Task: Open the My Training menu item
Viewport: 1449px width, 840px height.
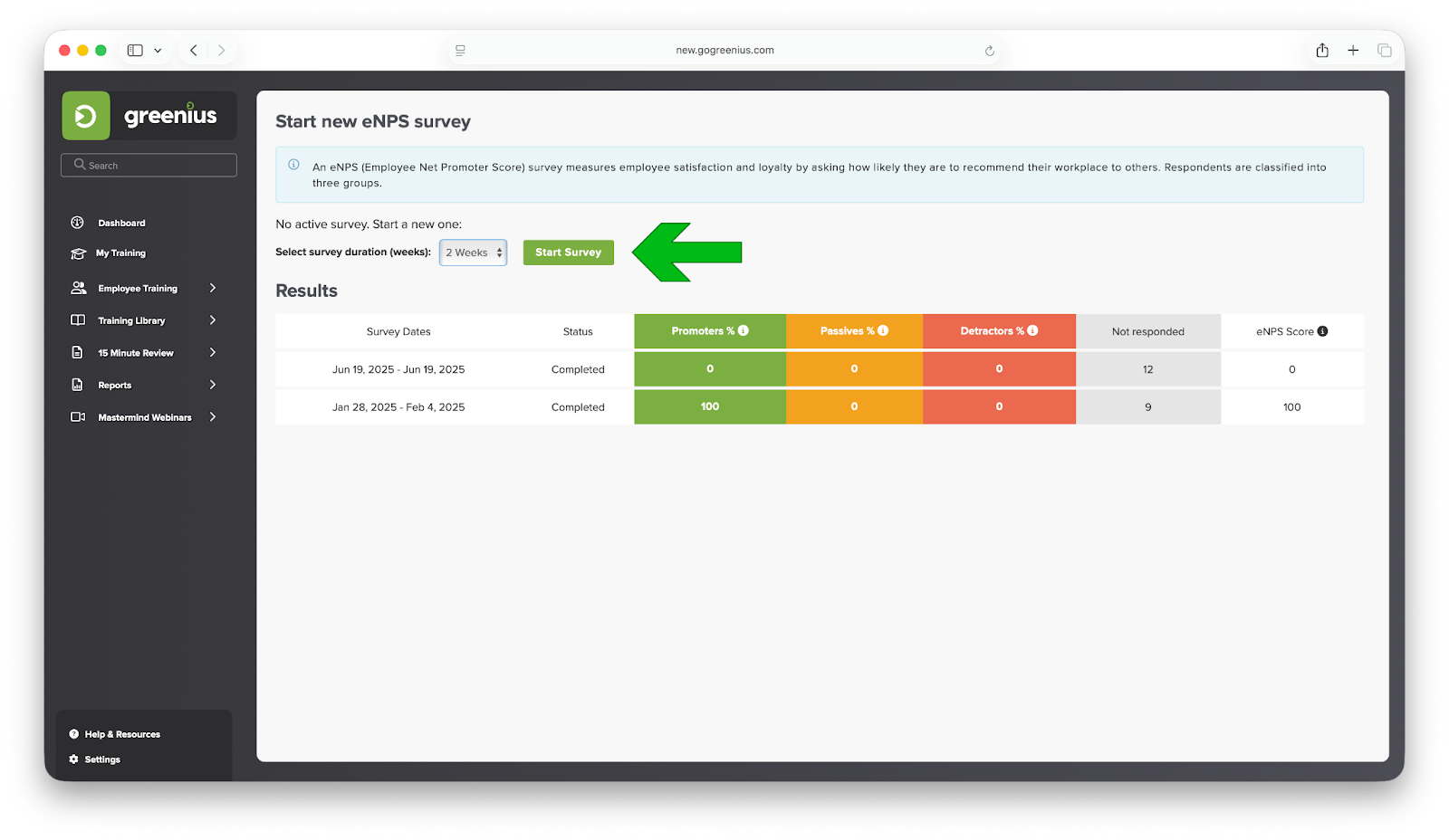Action: click(120, 253)
